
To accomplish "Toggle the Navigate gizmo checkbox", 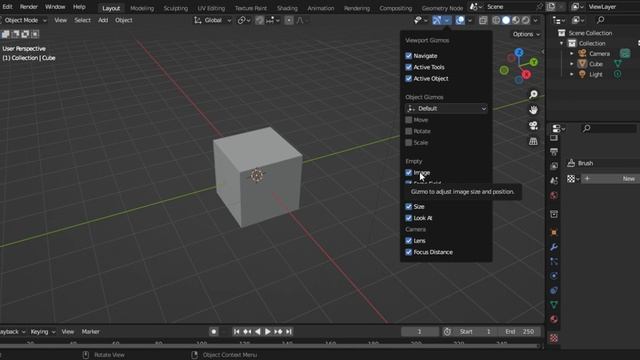I will [x=409, y=56].
